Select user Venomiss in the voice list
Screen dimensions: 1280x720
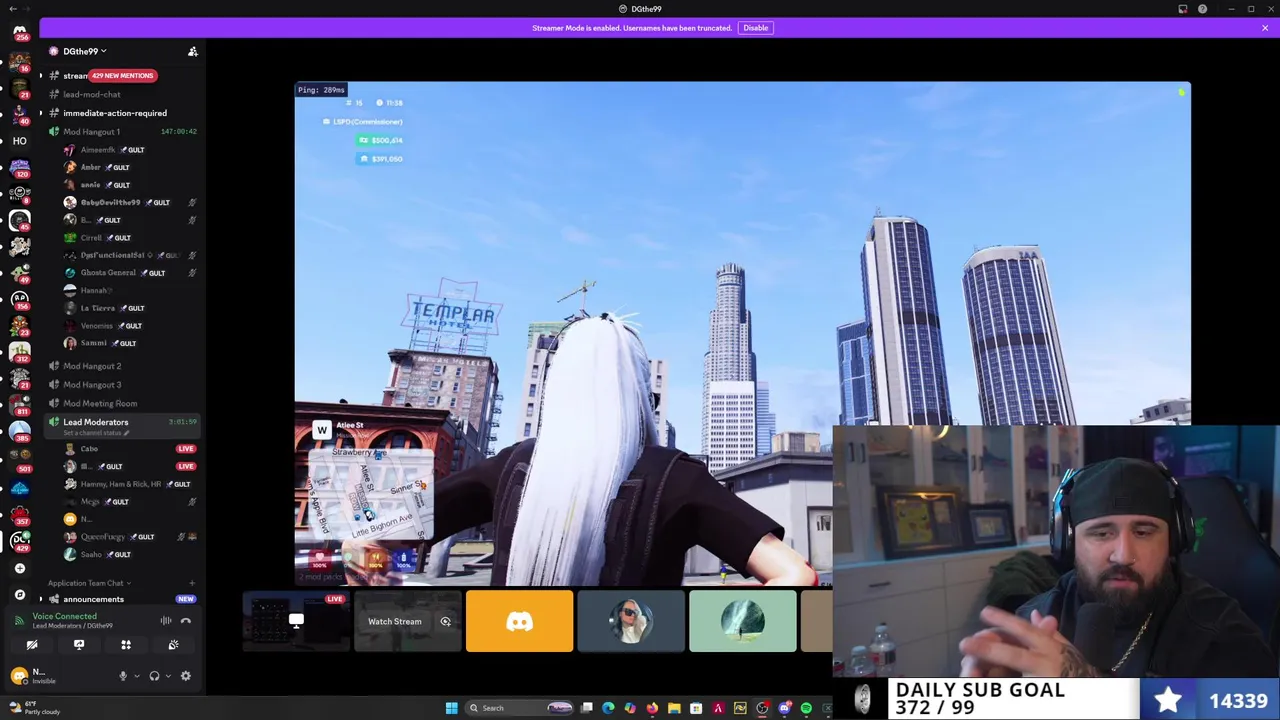(97, 326)
